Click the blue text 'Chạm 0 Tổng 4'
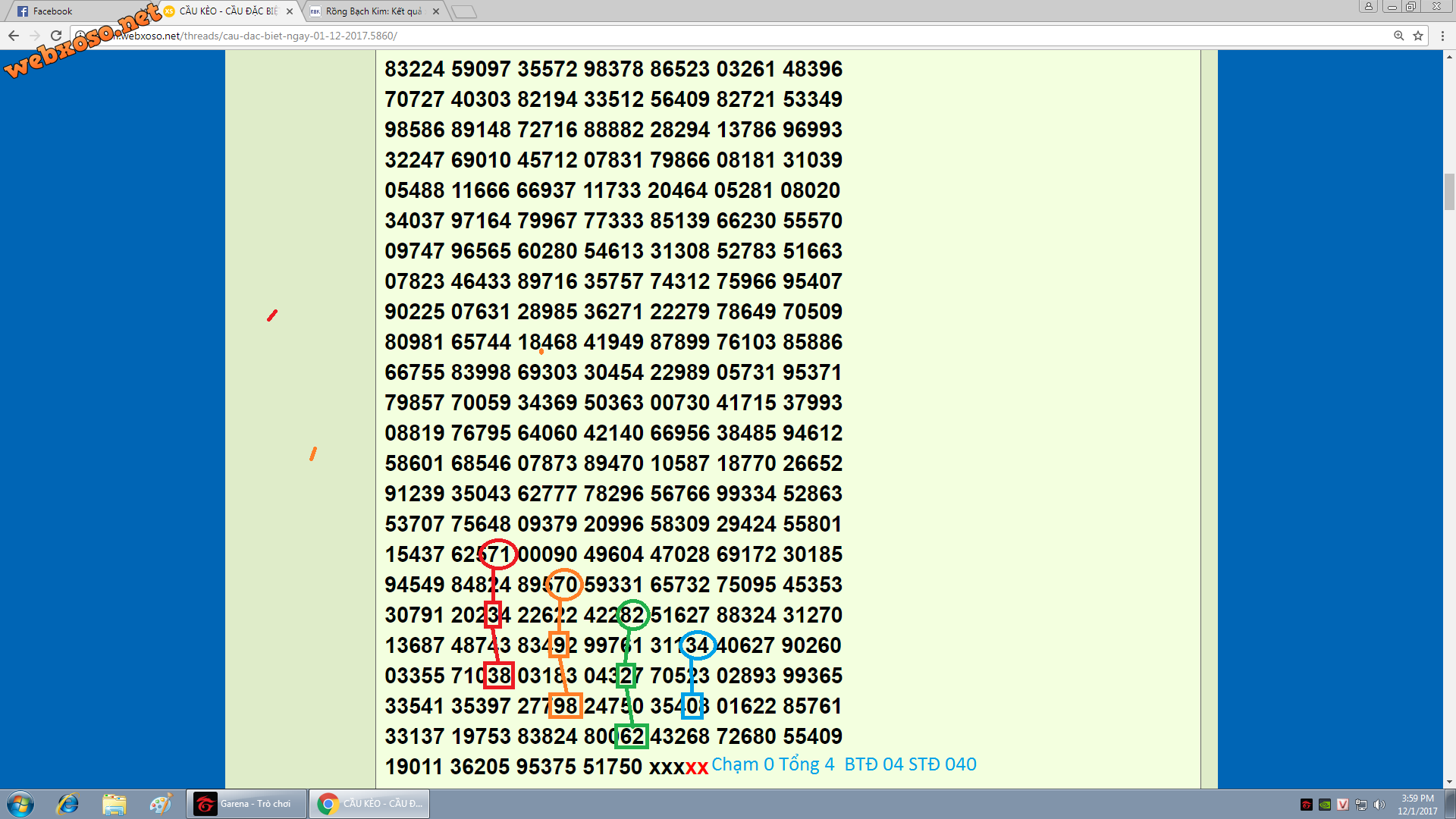The image size is (1456, 819). (x=773, y=764)
